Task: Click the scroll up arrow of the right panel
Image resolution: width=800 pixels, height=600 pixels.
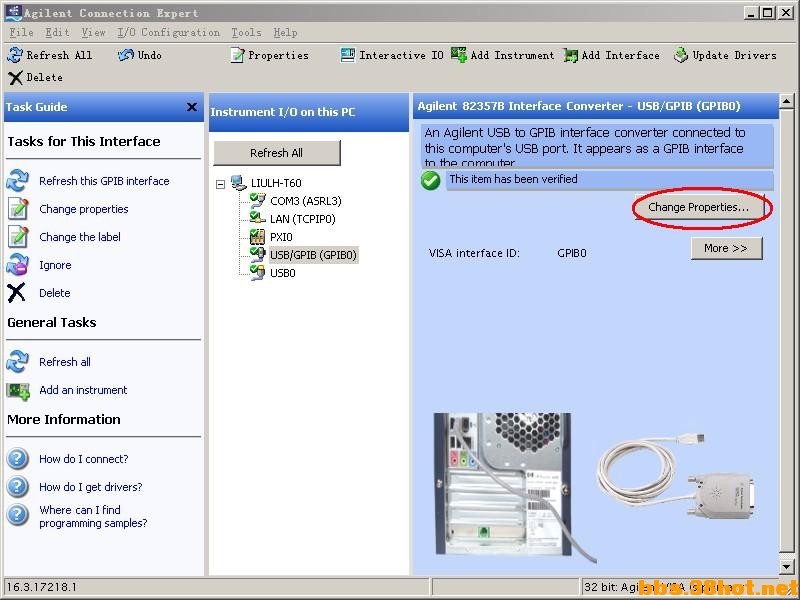Action: [786, 101]
